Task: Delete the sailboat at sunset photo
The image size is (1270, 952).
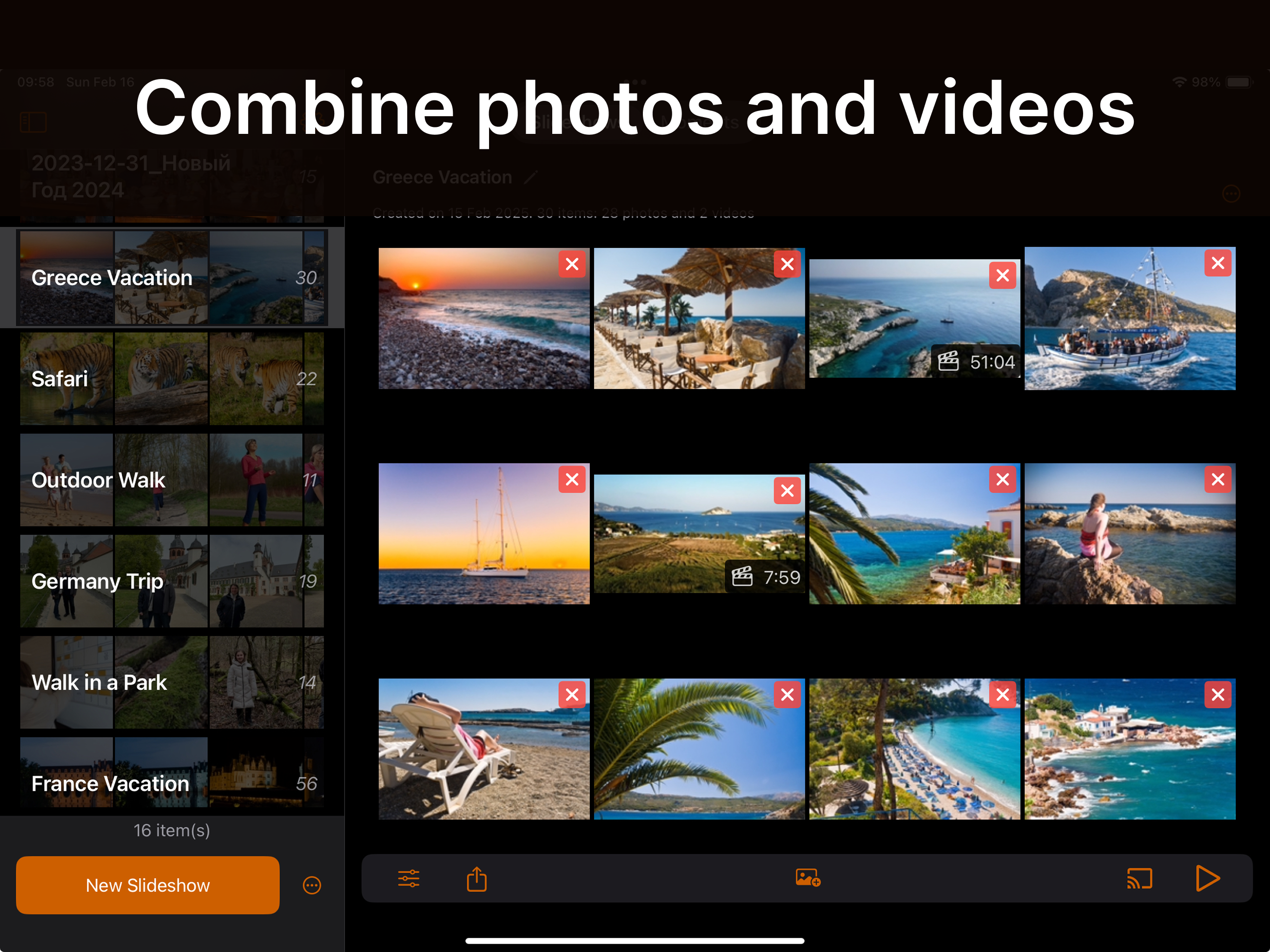Action: (x=572, y=479)
